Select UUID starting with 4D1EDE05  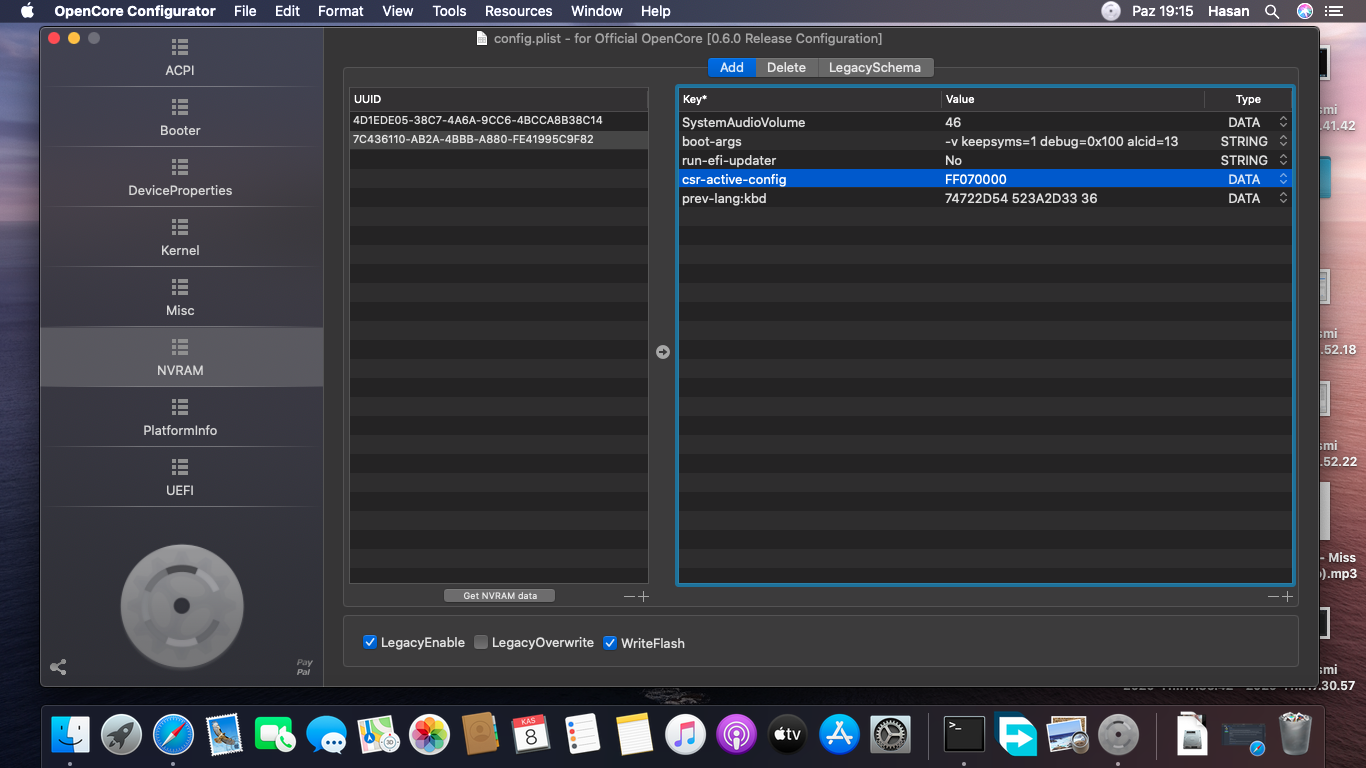coord(478,120)
